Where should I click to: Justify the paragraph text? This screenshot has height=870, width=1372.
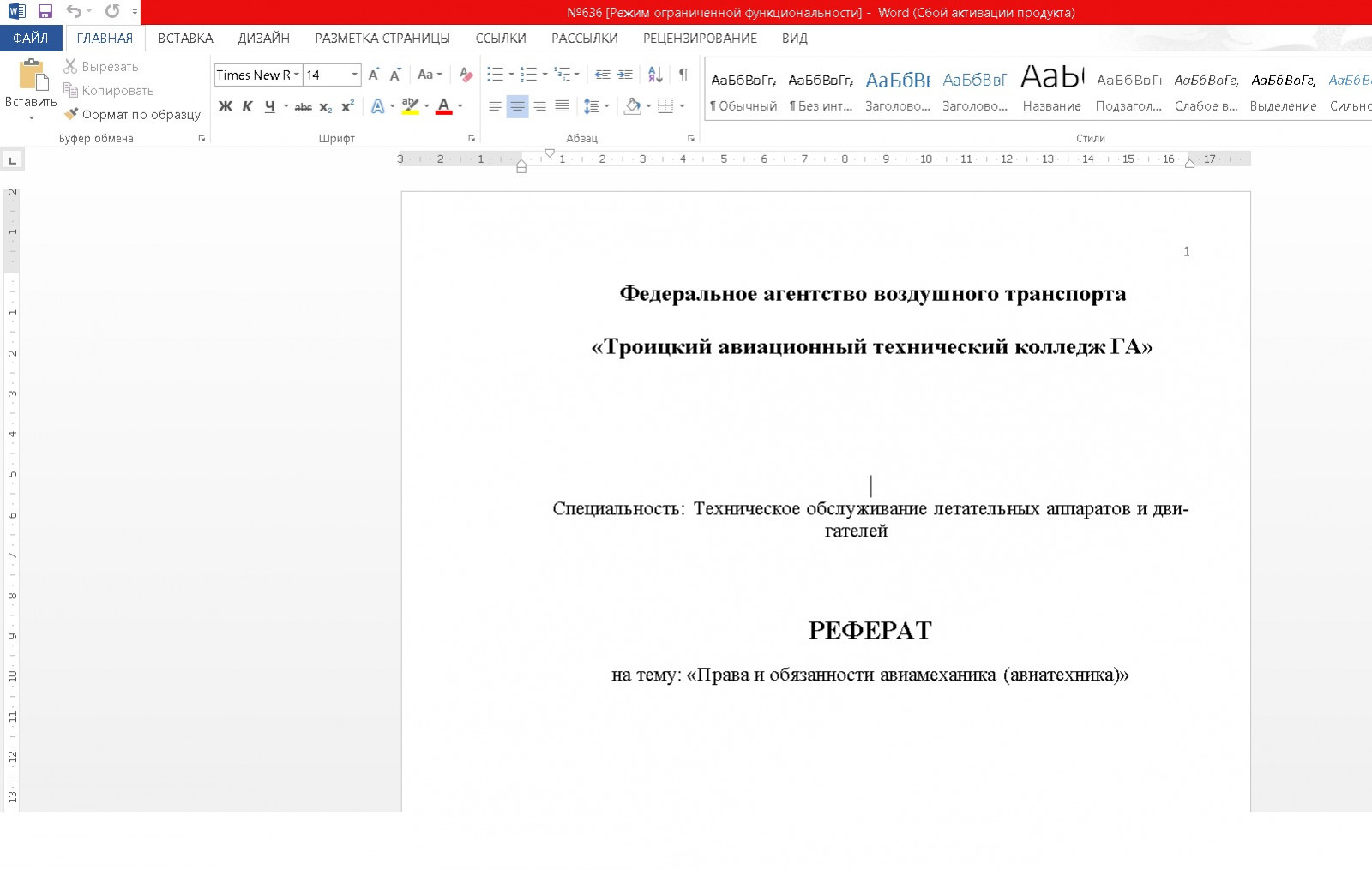point(562,106)
